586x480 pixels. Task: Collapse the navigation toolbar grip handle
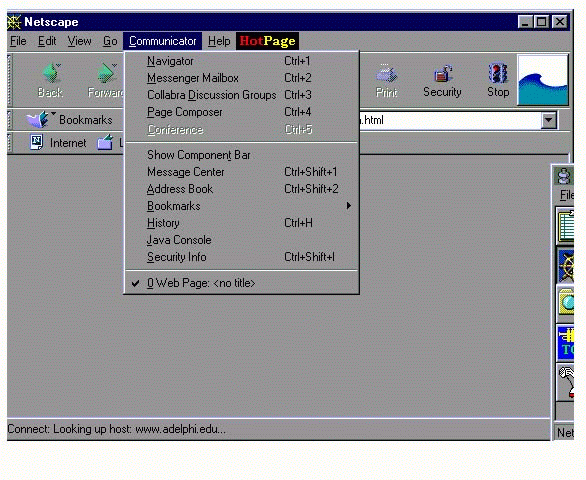coord(10,80)
